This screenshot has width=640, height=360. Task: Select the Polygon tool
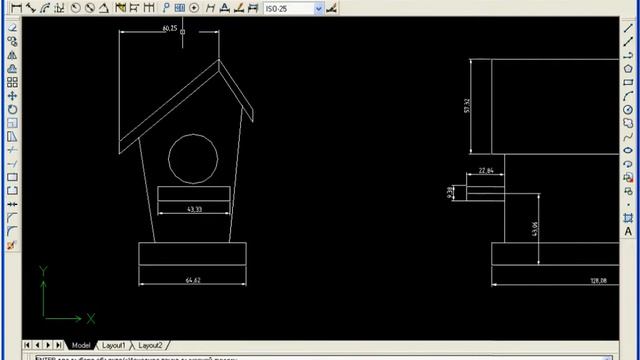628,69
